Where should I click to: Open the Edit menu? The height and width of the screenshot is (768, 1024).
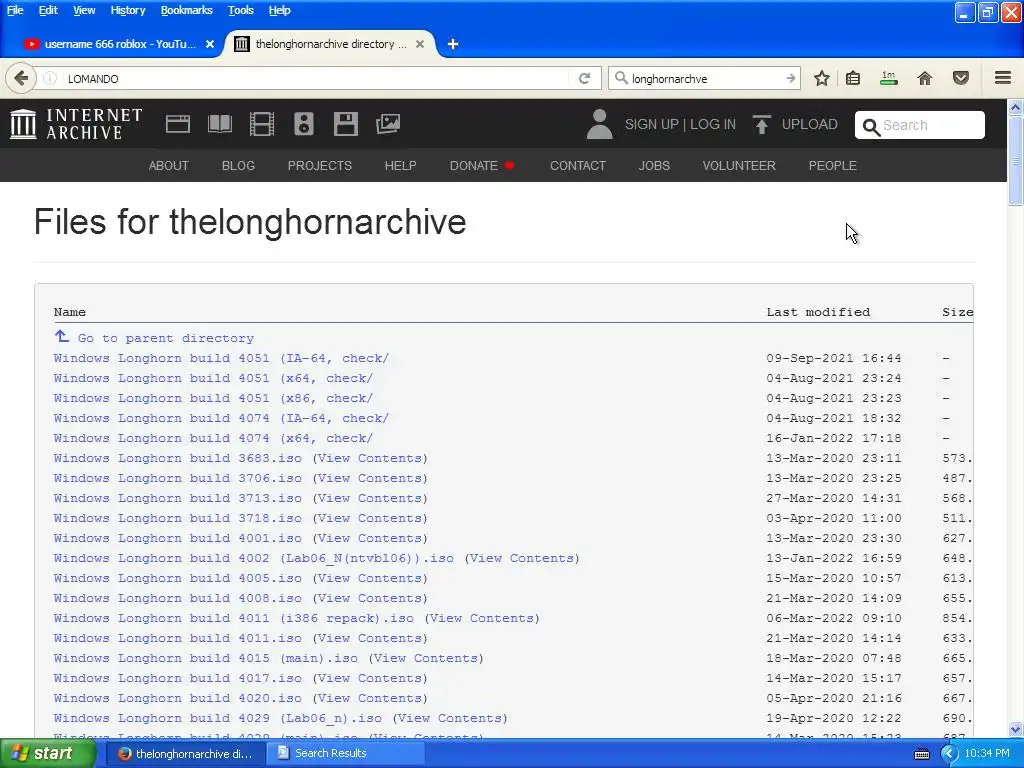[48, 10]
